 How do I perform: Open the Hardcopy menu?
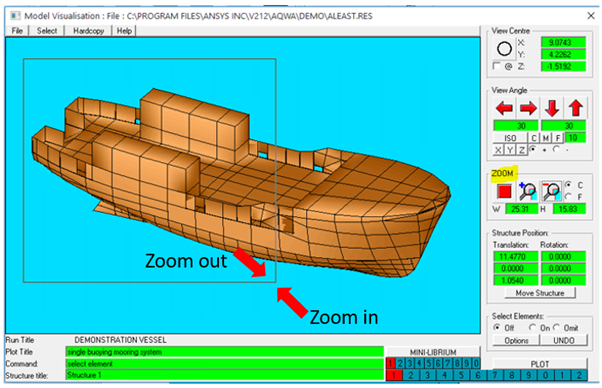click(x=88, y=31)
